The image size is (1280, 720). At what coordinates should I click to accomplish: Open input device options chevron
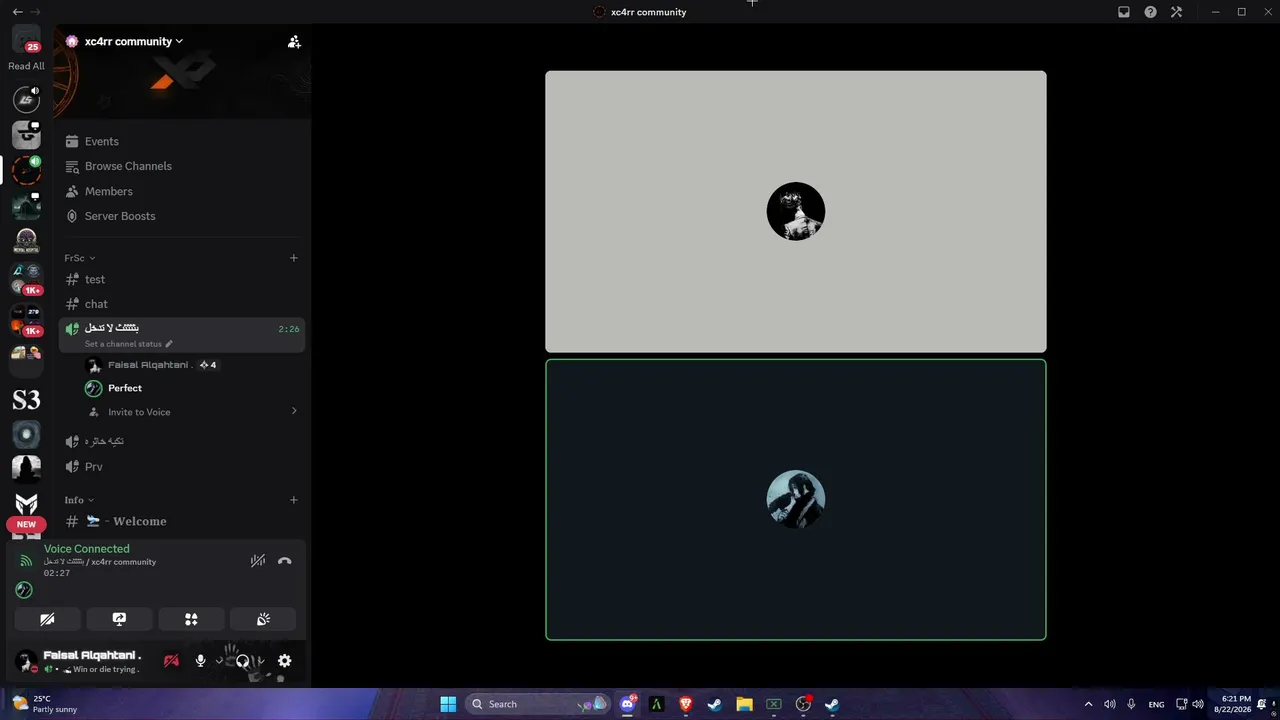219,661
